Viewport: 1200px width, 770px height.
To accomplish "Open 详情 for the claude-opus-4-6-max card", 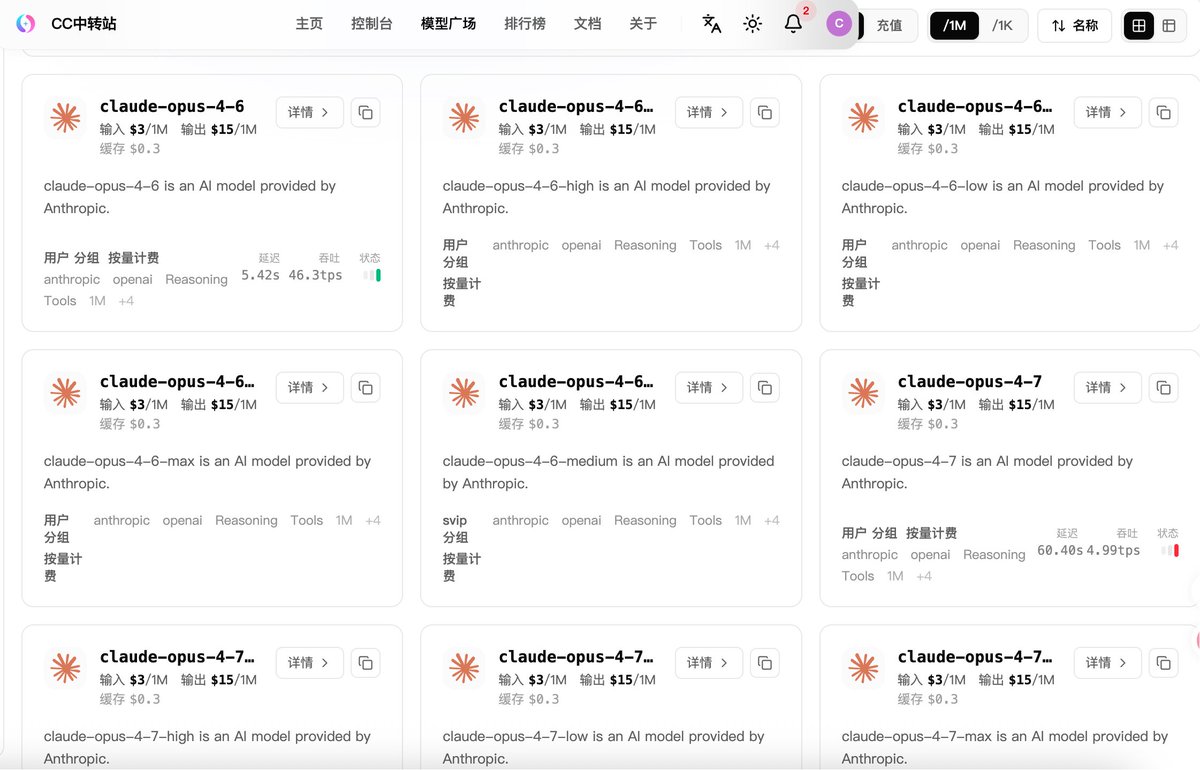I will (x=309, y=387).
